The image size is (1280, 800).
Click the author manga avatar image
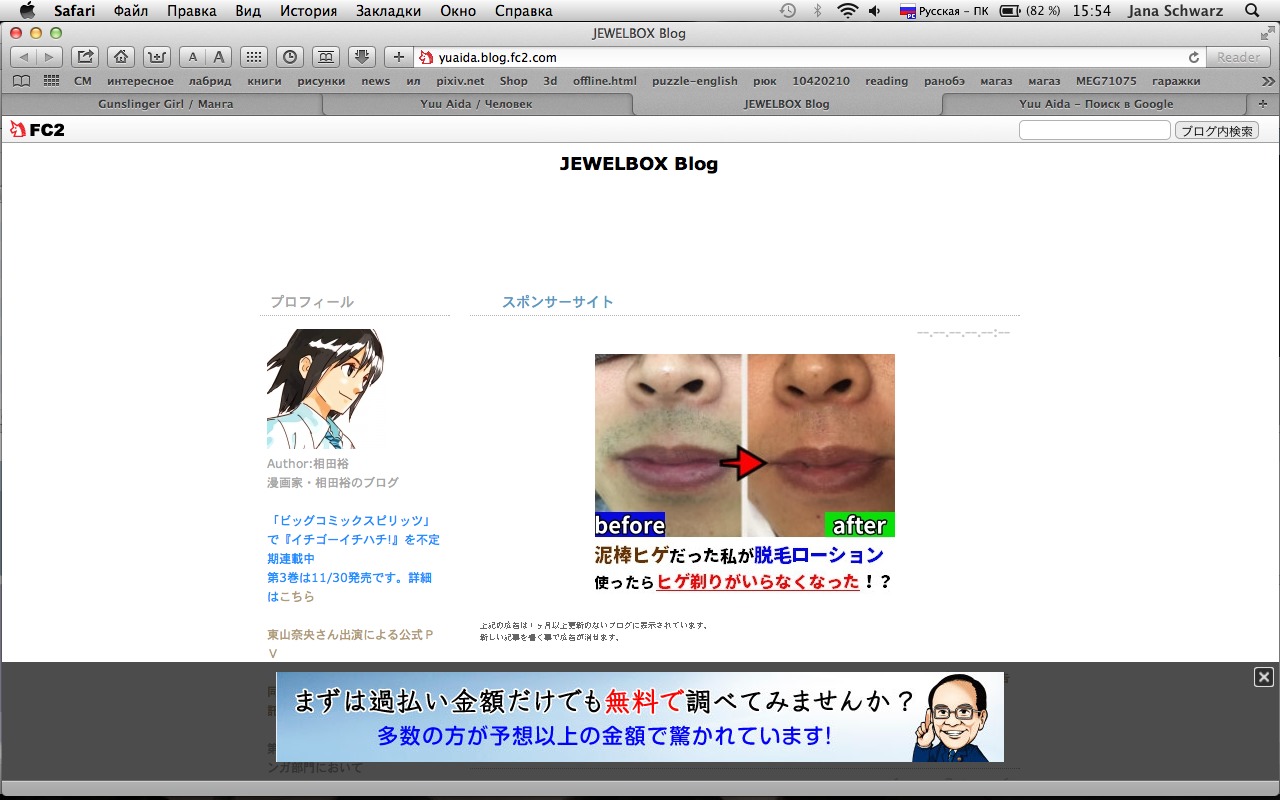(324, 389)
